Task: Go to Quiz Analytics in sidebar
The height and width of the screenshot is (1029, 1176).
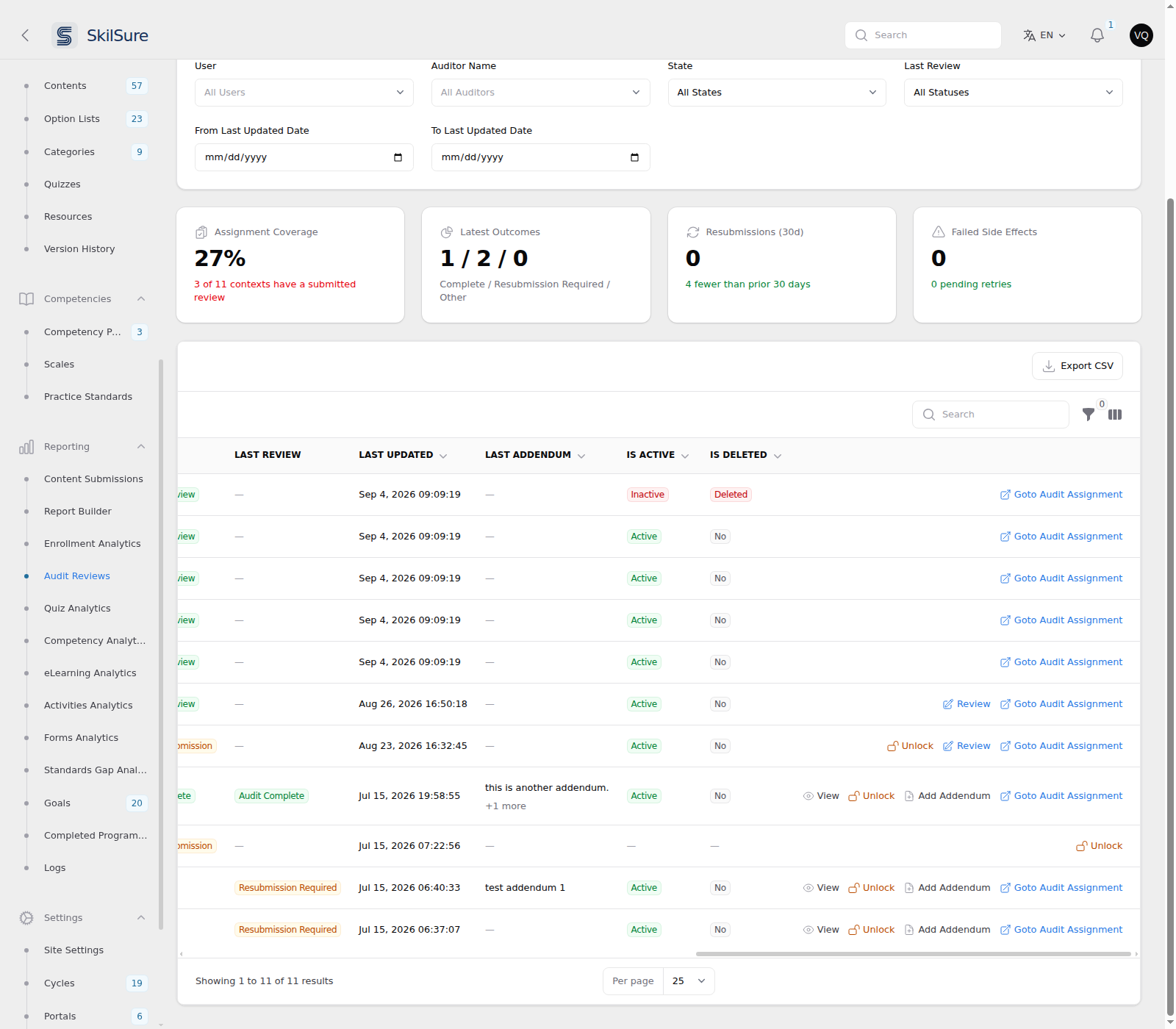Action: click(77, 609)
